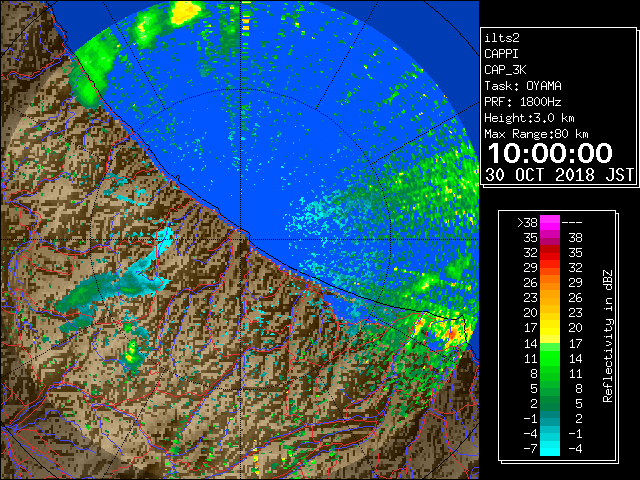Screen dimensions: 640x480
Task: Click the yellow 17–20 dBZ legend band
Action: [550, 328]
